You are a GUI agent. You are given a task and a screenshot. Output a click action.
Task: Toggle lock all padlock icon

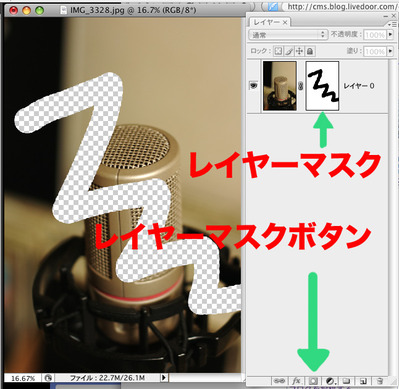pos(310,51)
